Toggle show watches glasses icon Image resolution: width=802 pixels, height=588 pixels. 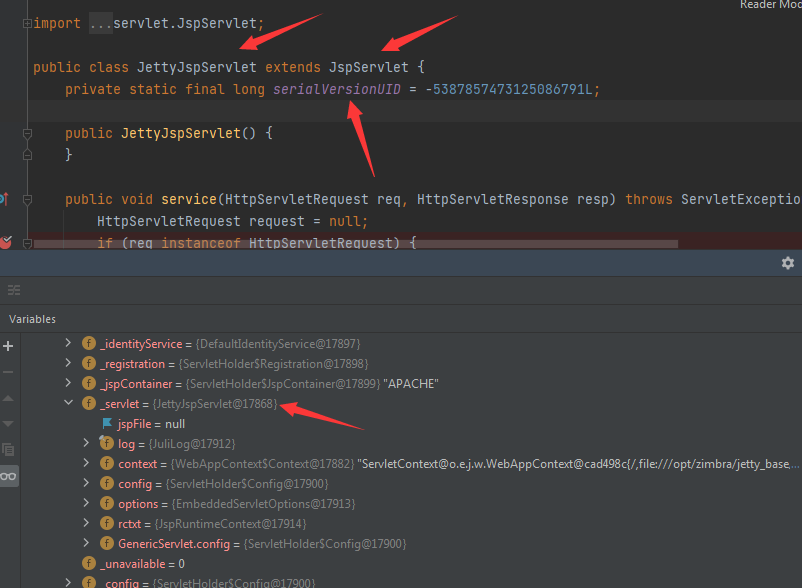tap(9, 476)
